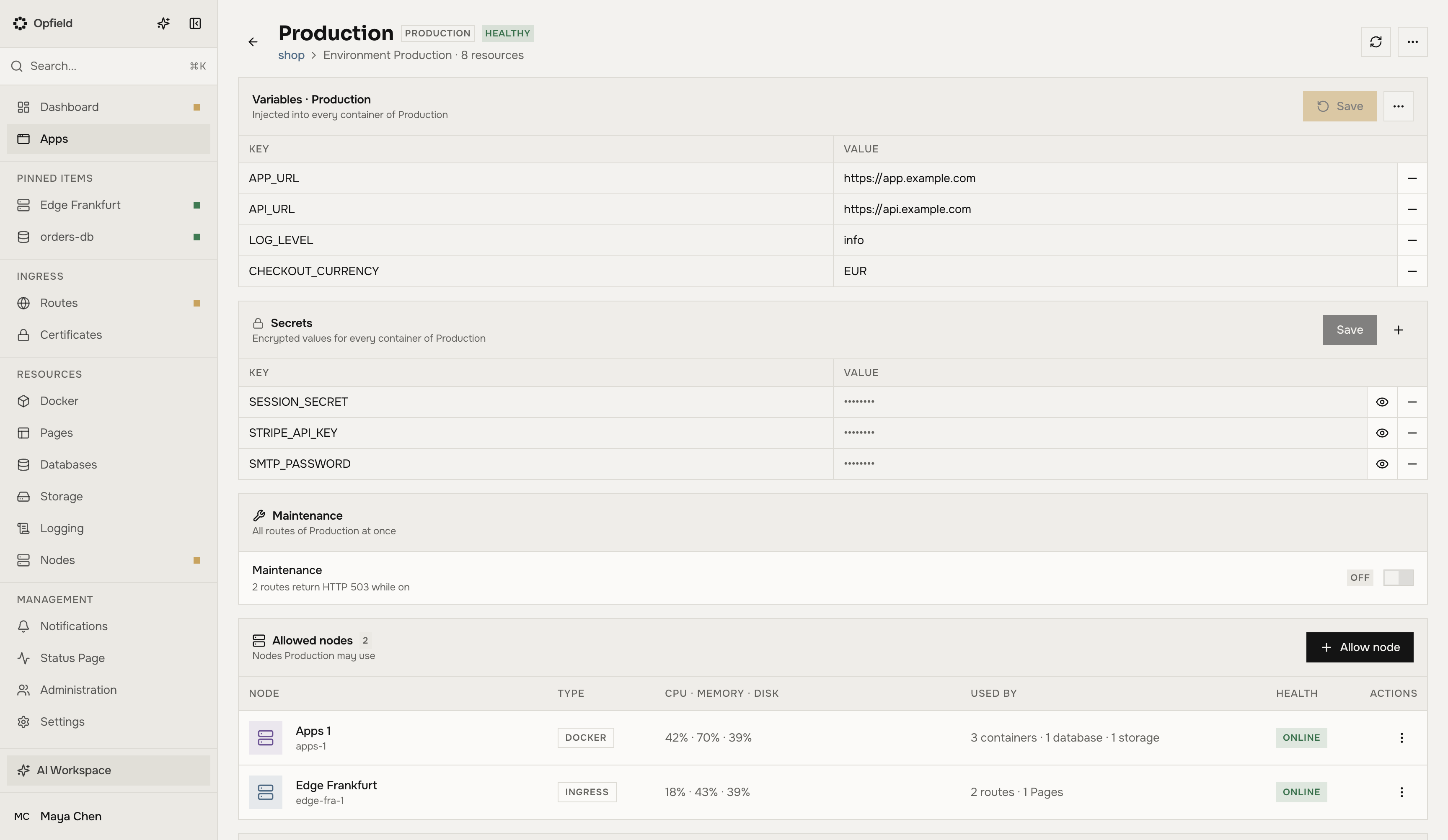Open Variables section more options
The height and width of the screenshot is (840, 1448).
(x=1398, y=106)
